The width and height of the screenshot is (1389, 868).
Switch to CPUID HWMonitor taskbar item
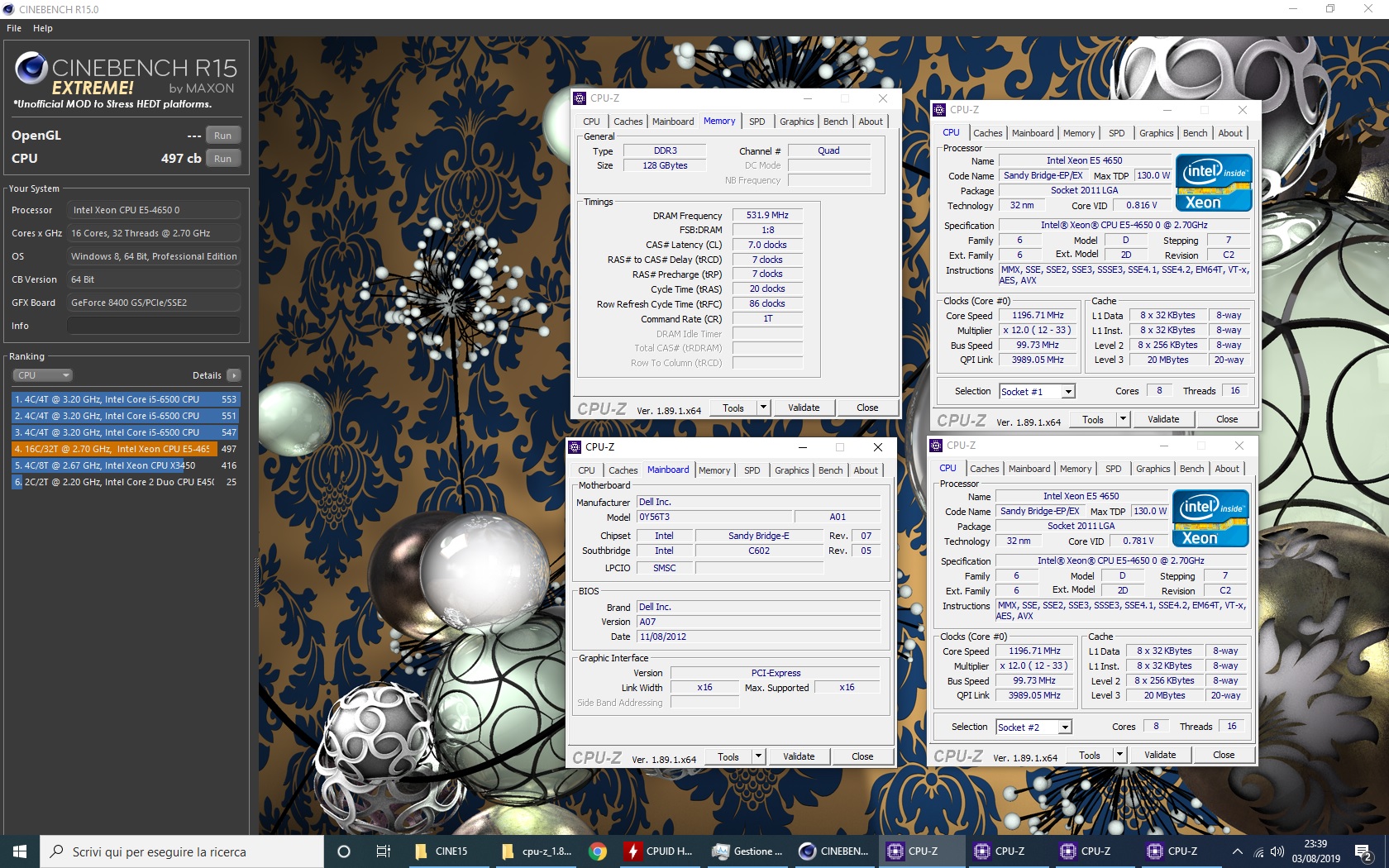(x=661, y=851)
